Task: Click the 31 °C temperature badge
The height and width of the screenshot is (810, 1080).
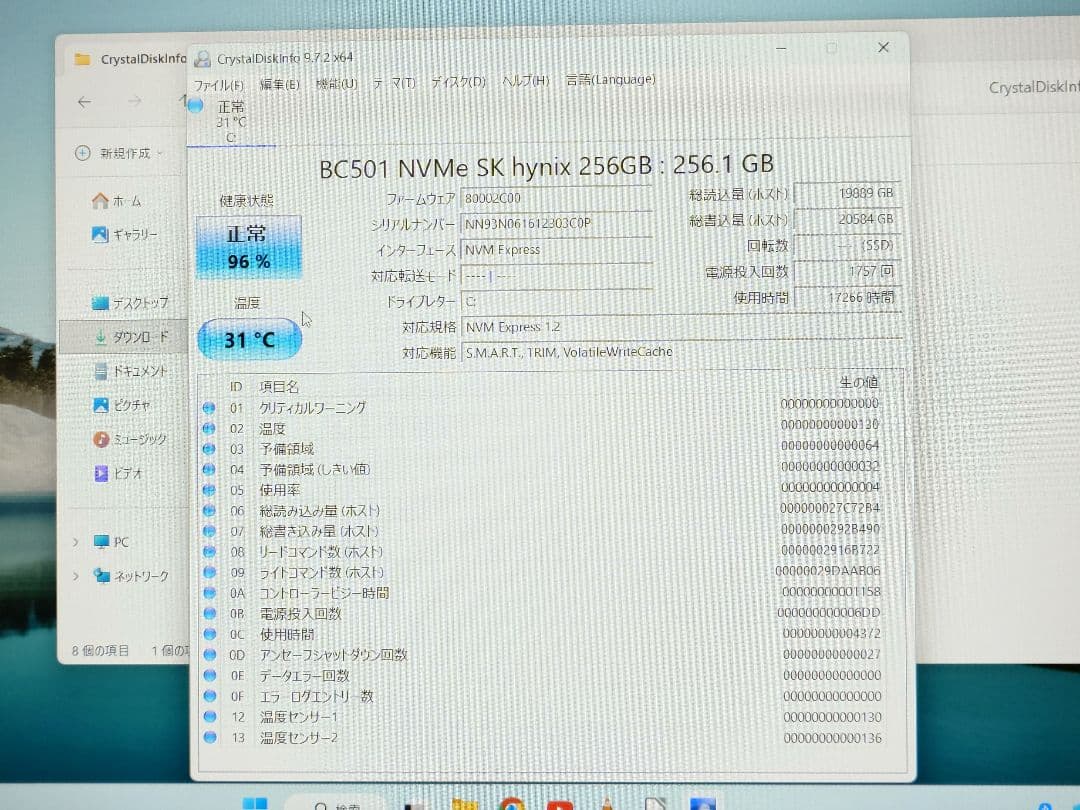Action: coord(248,339)
